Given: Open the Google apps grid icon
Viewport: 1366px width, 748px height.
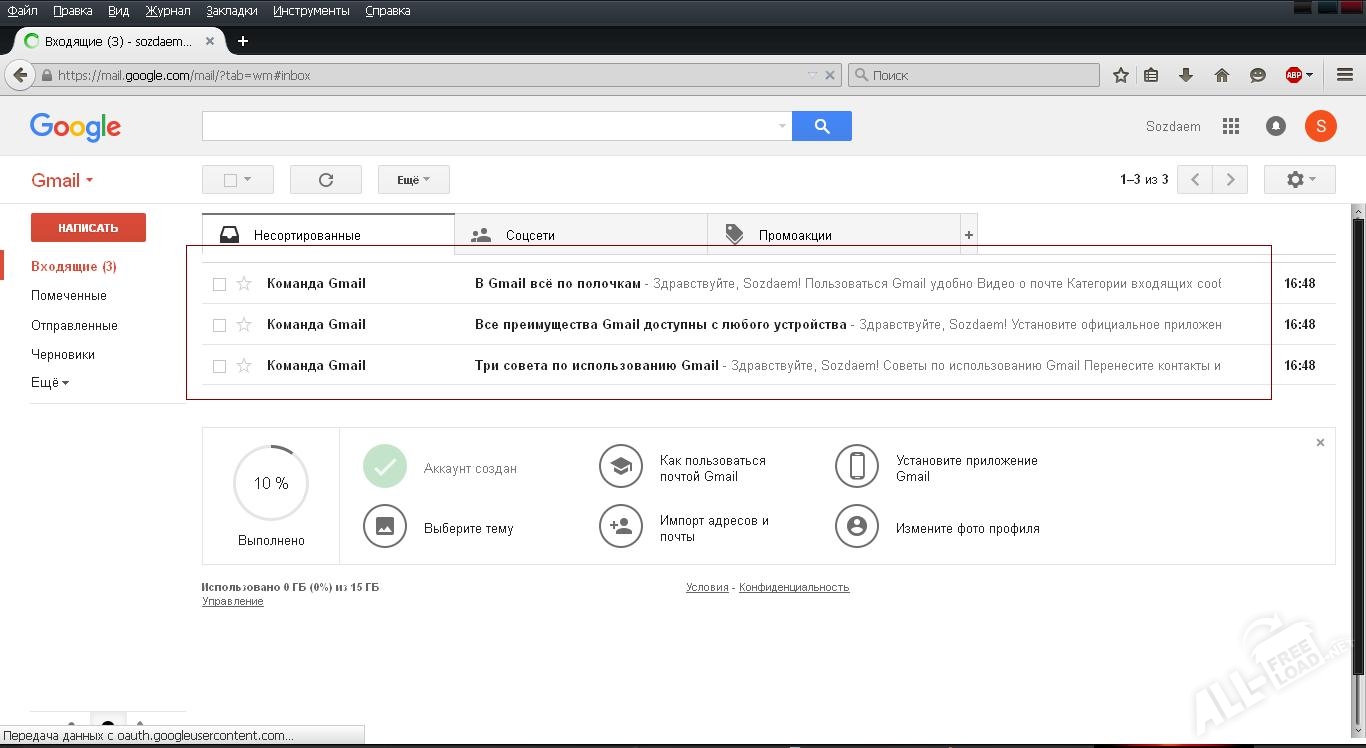Looking at the screenshot, I should [1231, 126].
